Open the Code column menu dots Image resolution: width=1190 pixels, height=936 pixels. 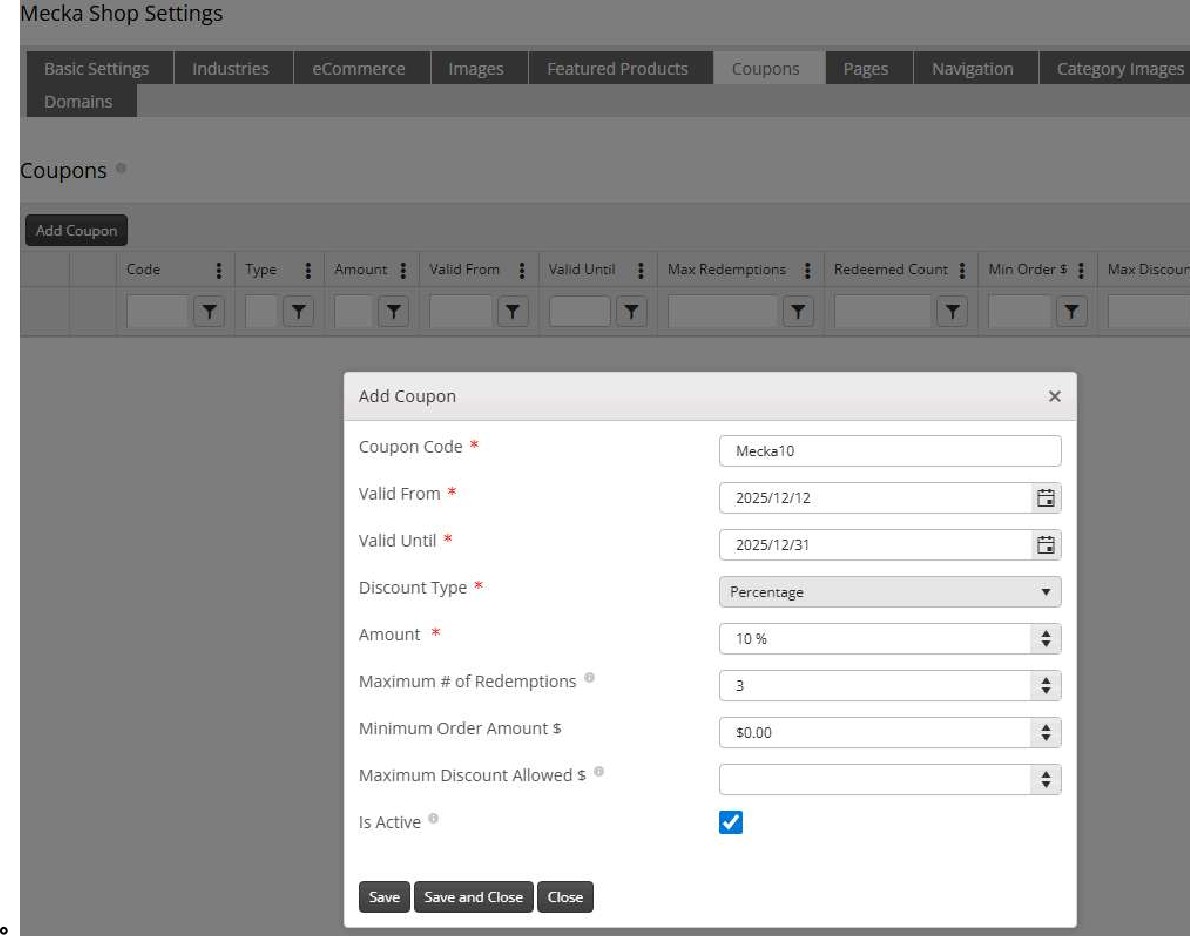click(219, 270)
